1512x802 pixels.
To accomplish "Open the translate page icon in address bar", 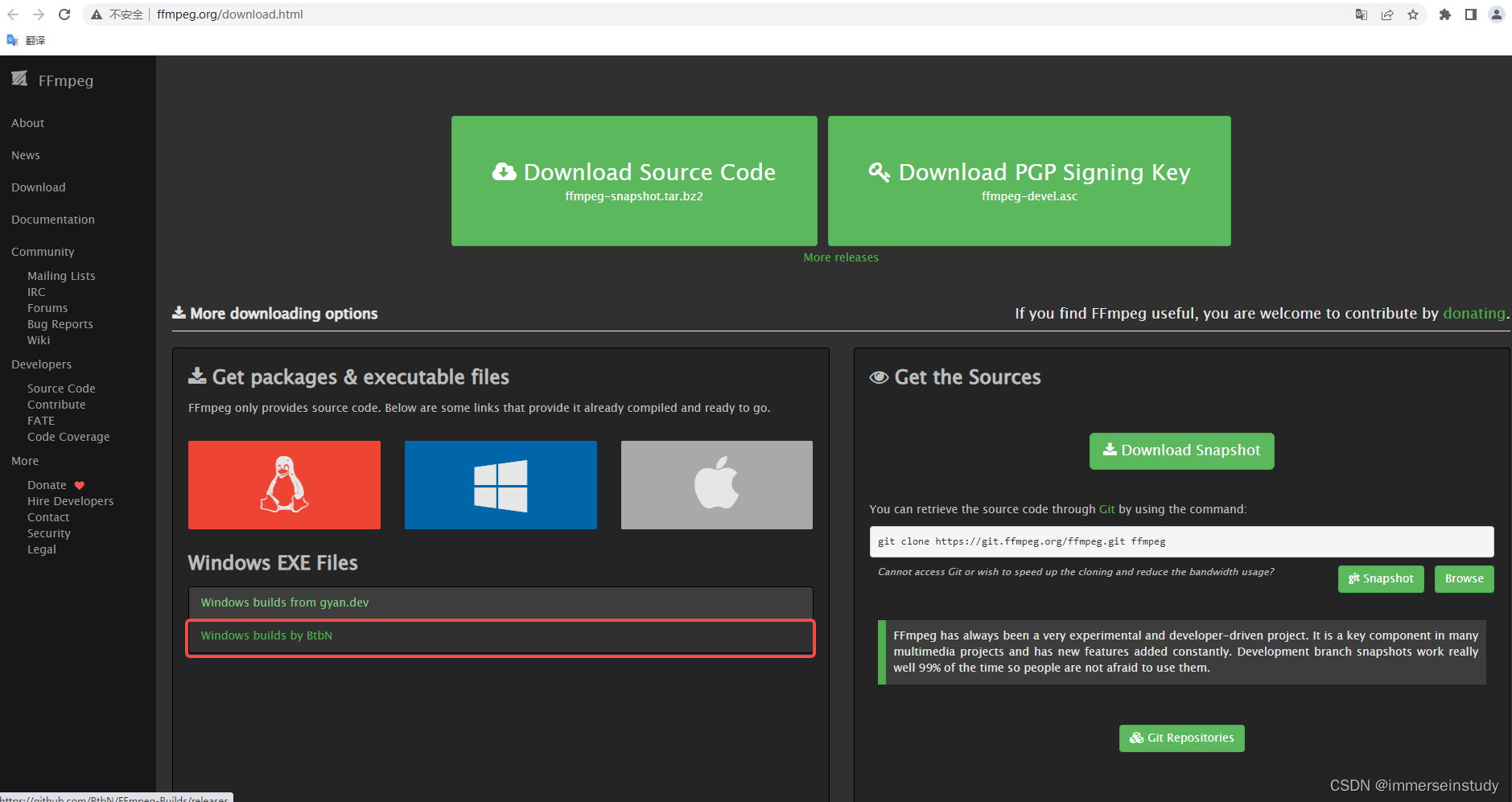I will click(1362, 14).
